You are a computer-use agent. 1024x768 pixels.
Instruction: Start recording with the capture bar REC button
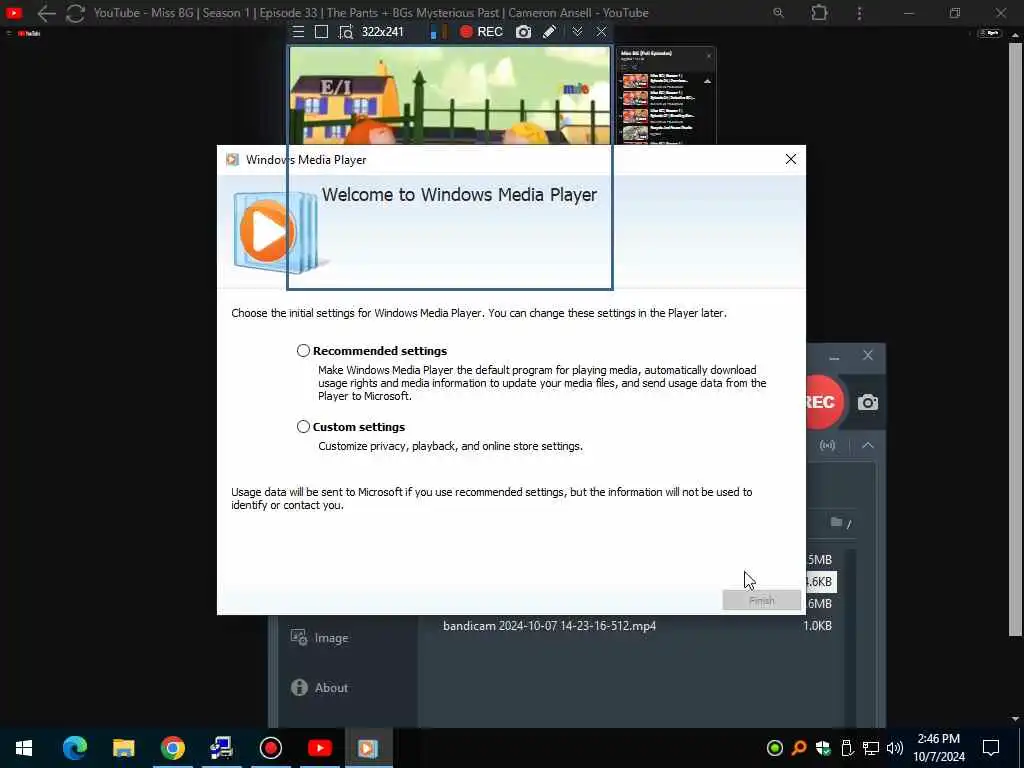(481, 32)
